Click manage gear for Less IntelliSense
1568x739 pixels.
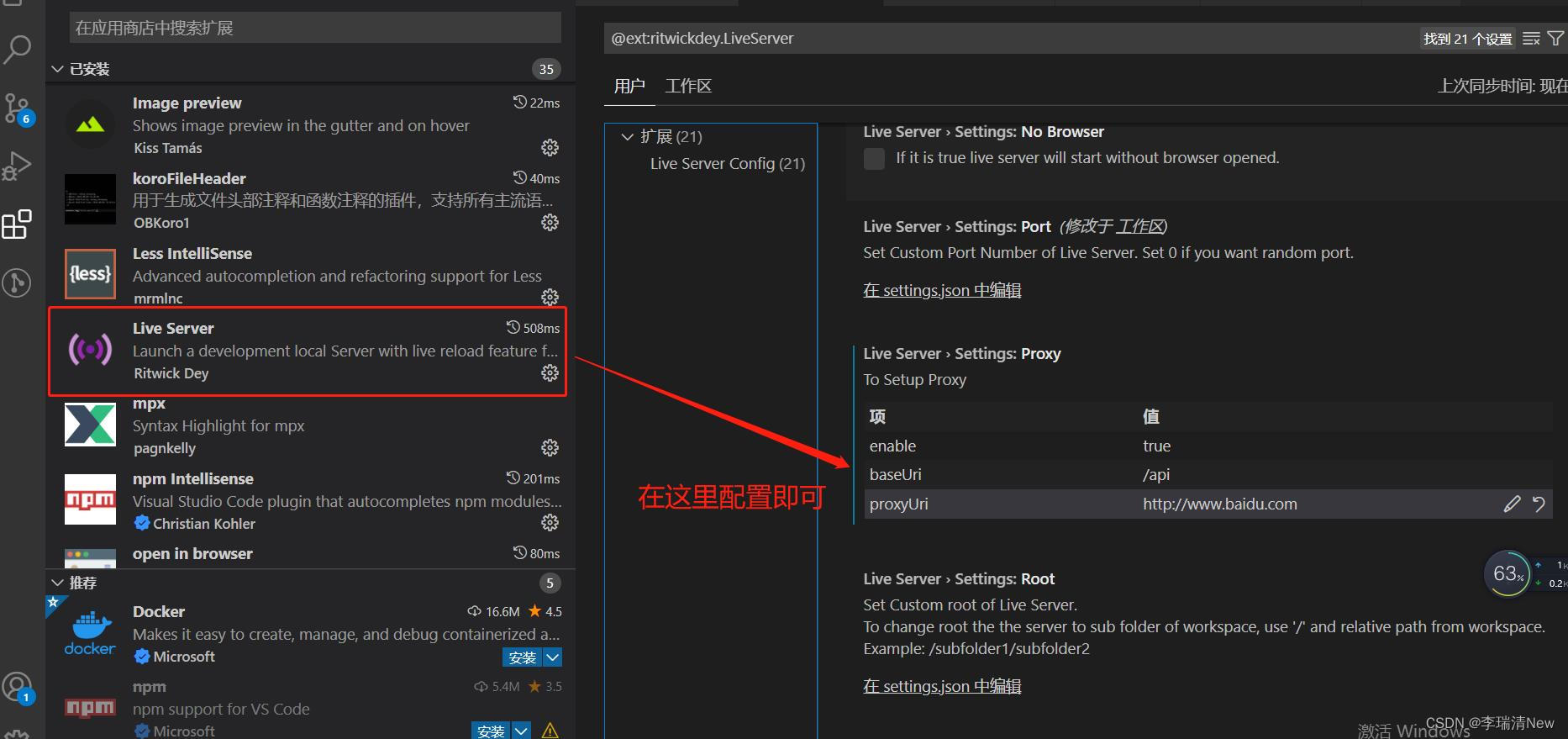point(550,298)
